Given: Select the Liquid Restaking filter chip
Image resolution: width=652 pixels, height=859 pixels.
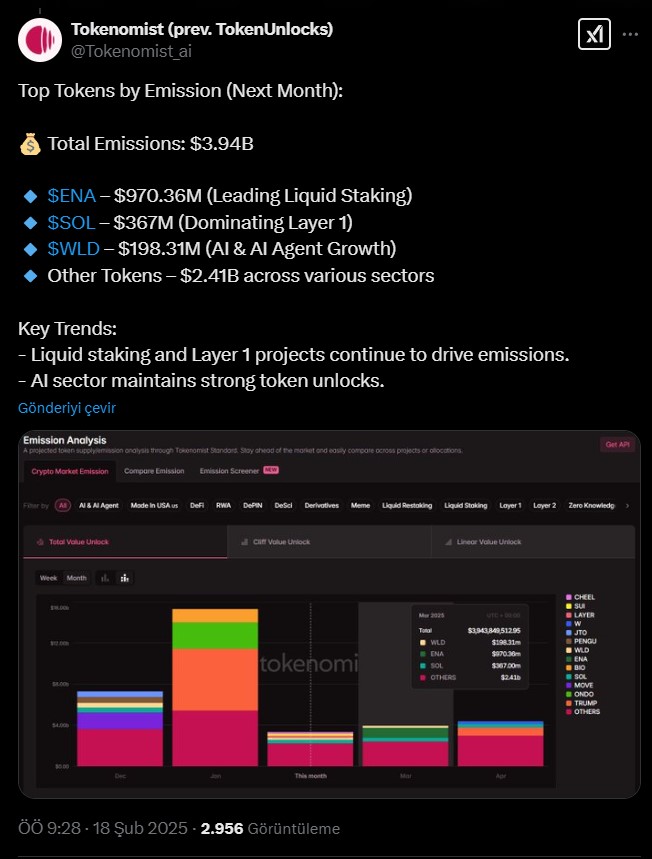Looking at the screenshot, I should pyautogui.click(x=407, y=506).
